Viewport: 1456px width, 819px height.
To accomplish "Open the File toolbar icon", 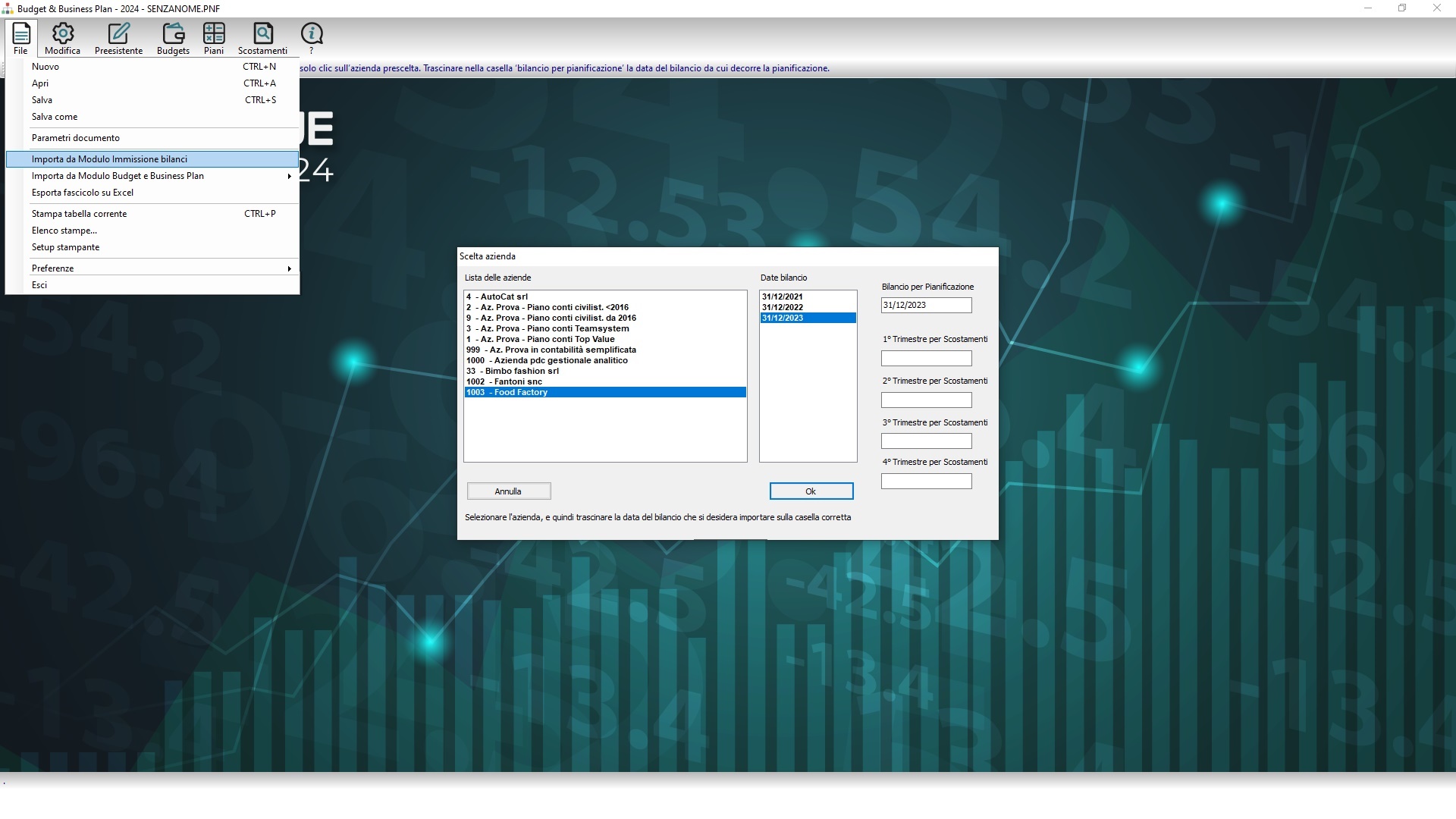I will coord(20,39).
